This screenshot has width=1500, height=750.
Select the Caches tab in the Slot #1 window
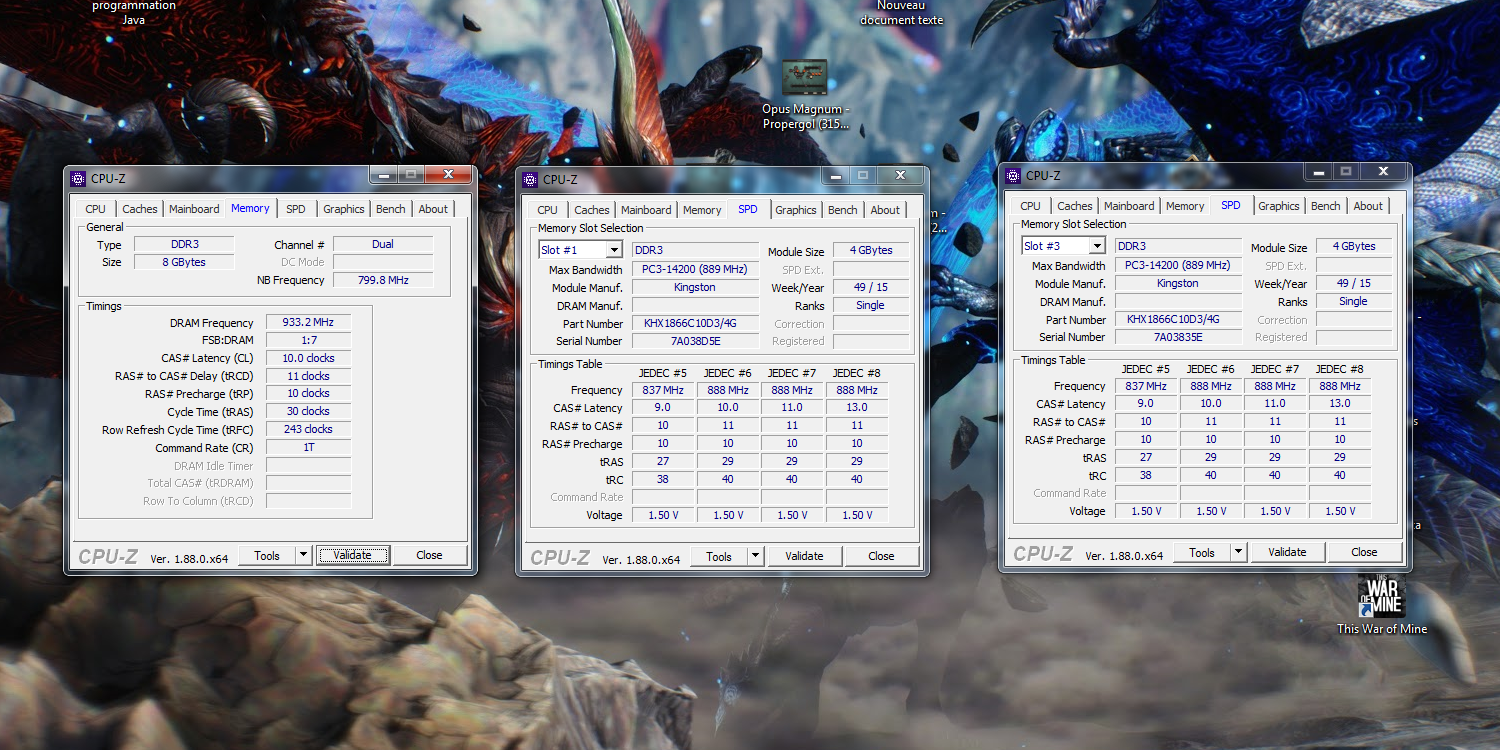tap(592, 210)
